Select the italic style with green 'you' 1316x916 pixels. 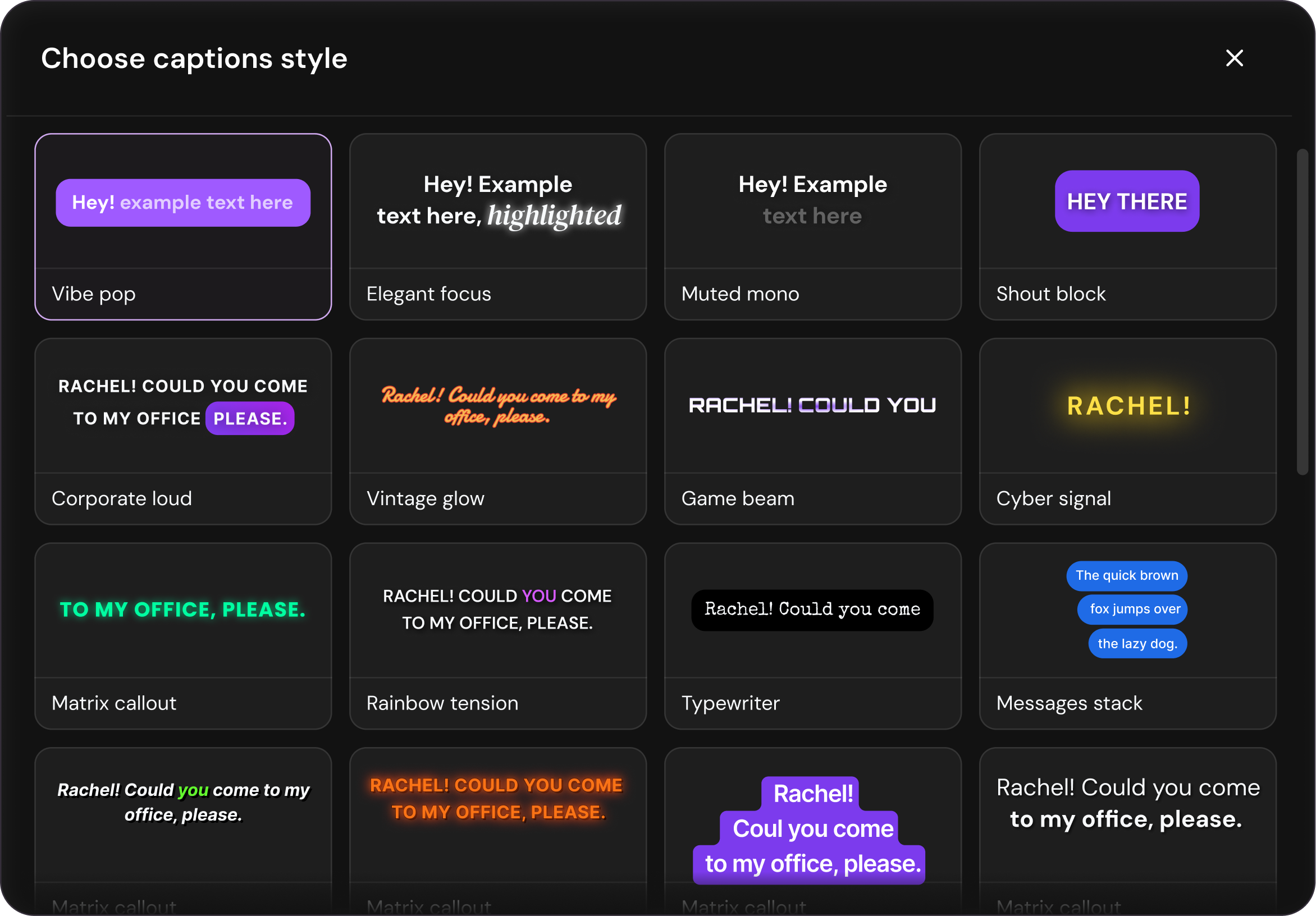183,831
